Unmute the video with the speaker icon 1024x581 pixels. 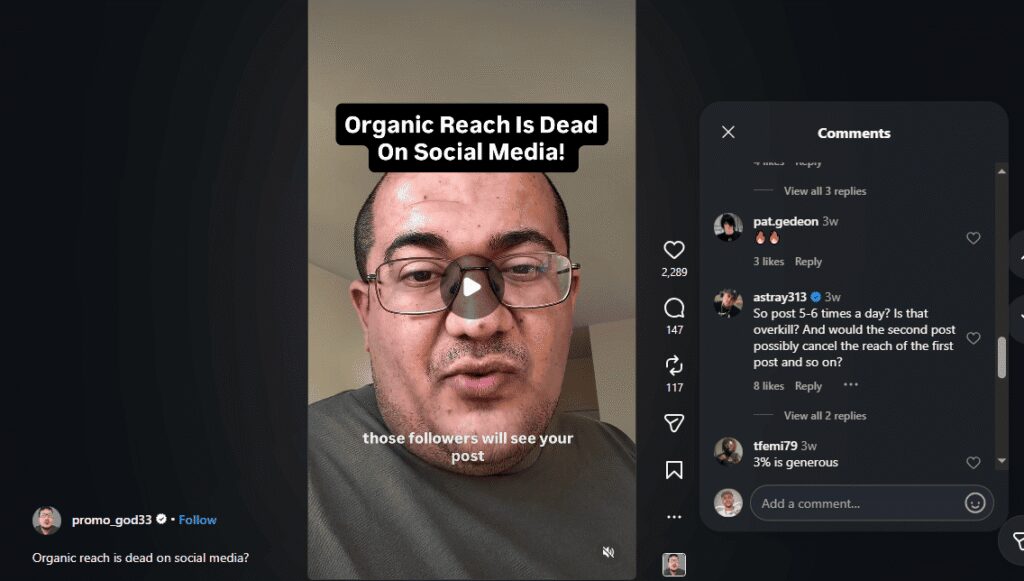pos(608,552)
